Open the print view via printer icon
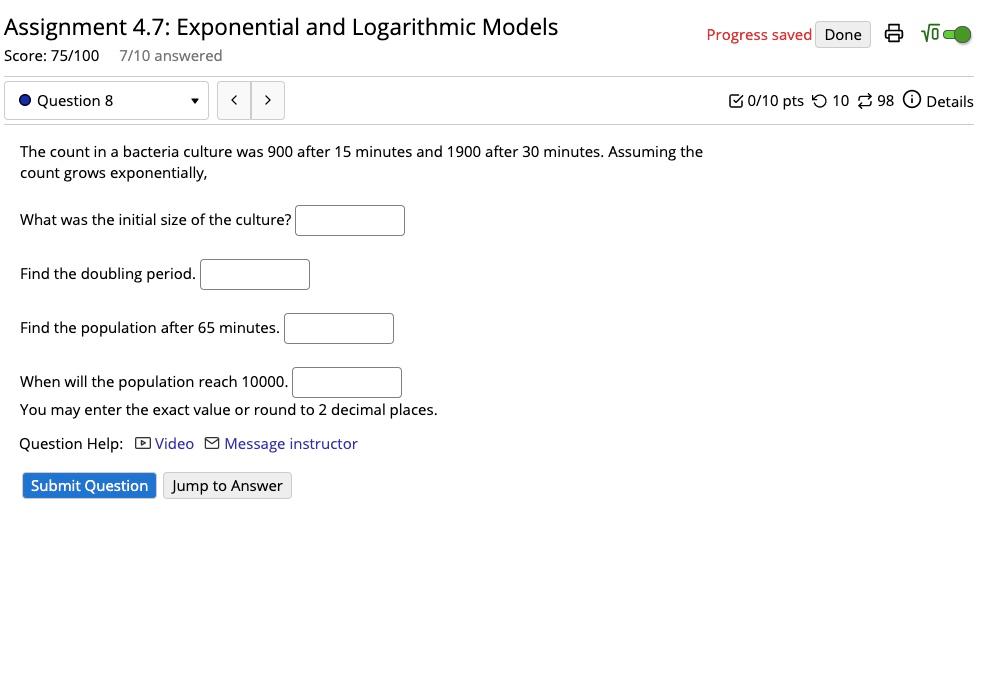987x694 pixels. (x=894, y=33)
